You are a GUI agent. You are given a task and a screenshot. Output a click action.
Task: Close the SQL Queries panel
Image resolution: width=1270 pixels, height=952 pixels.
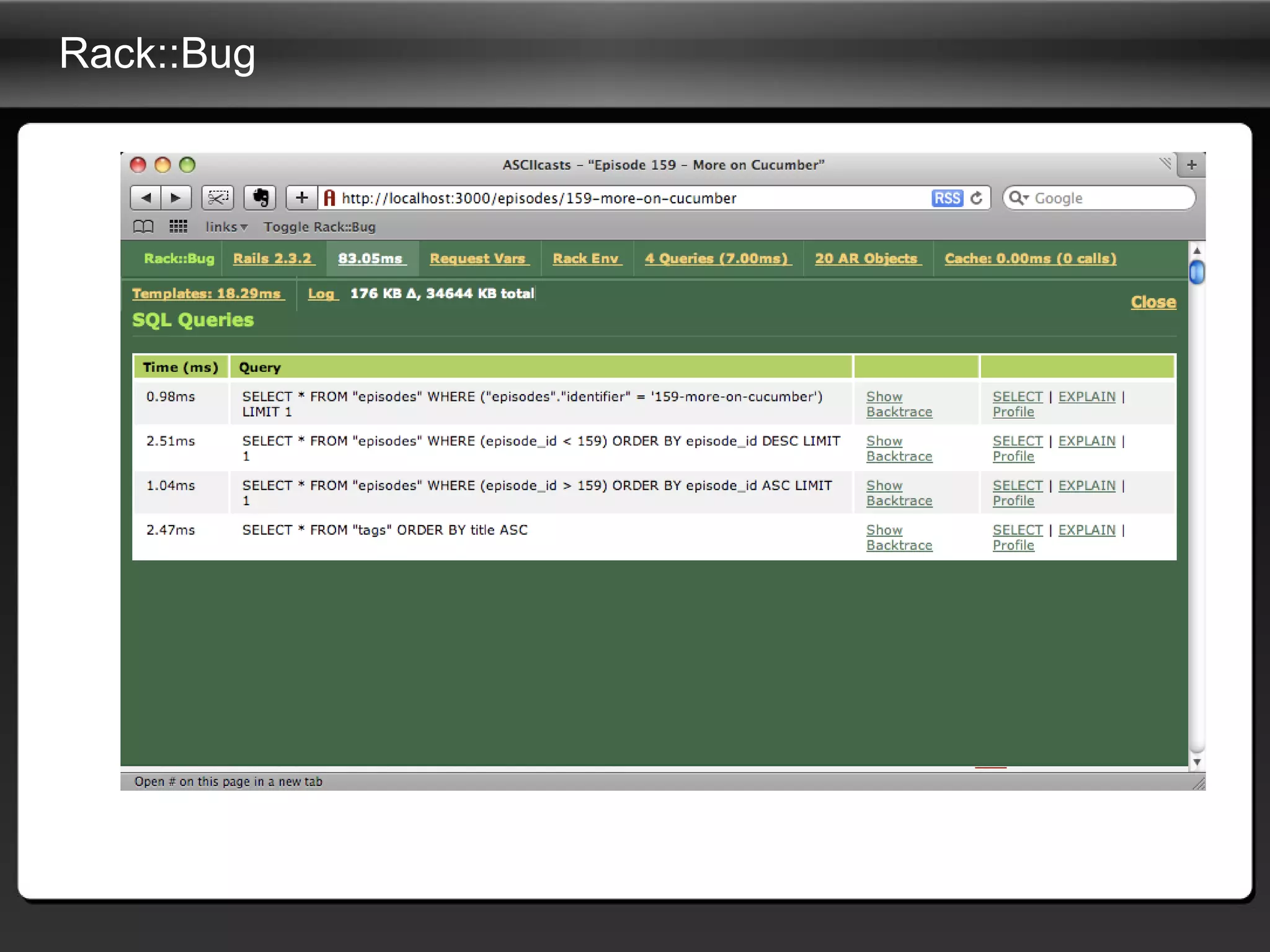click(1153, 302)
